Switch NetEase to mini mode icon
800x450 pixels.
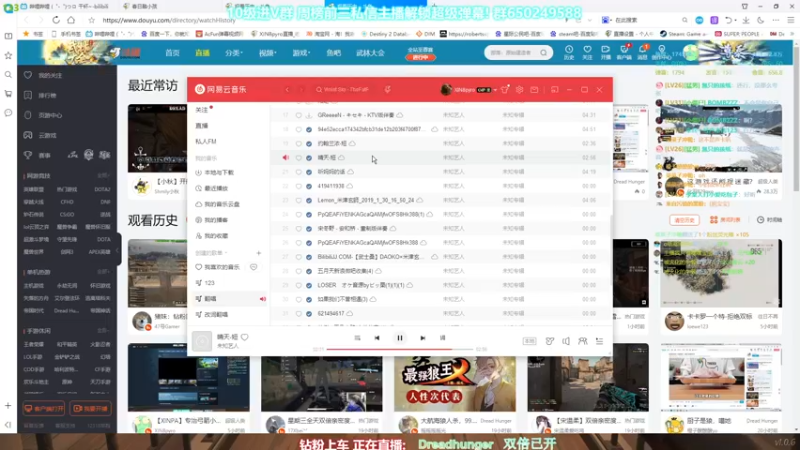pyautogui.click(x=555, y=89)
